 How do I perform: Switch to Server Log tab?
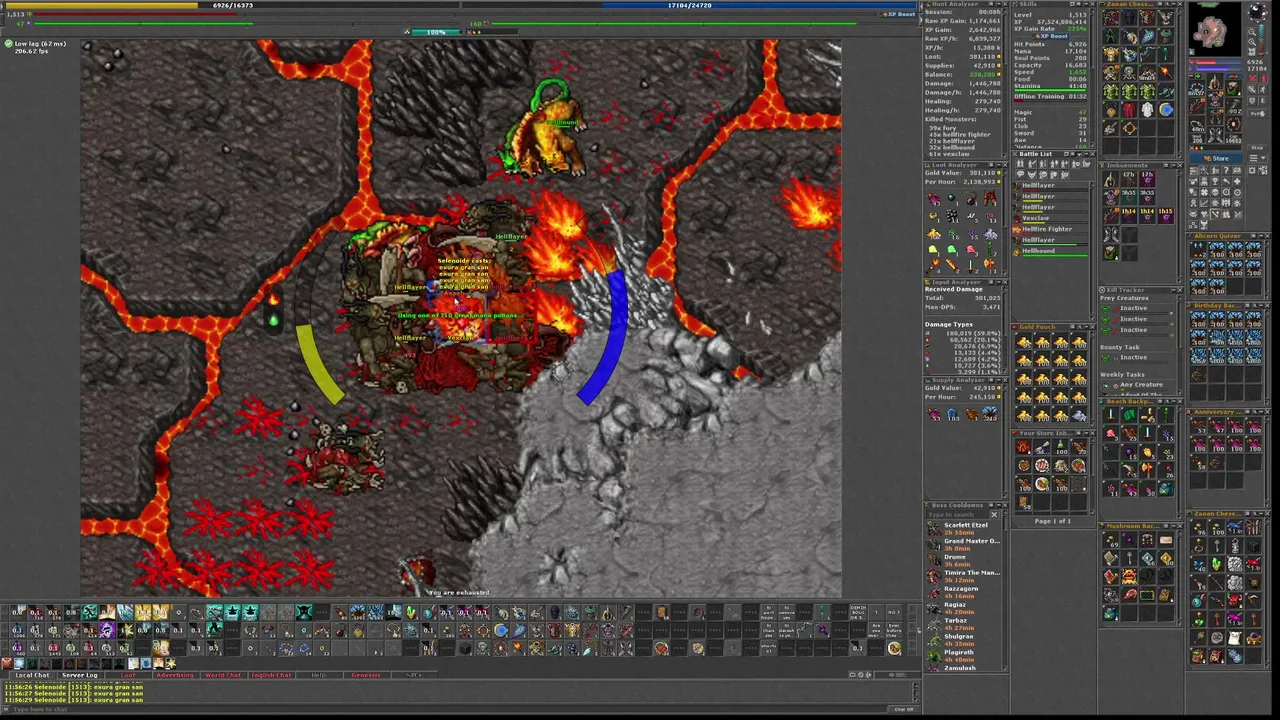click(80, 675)
